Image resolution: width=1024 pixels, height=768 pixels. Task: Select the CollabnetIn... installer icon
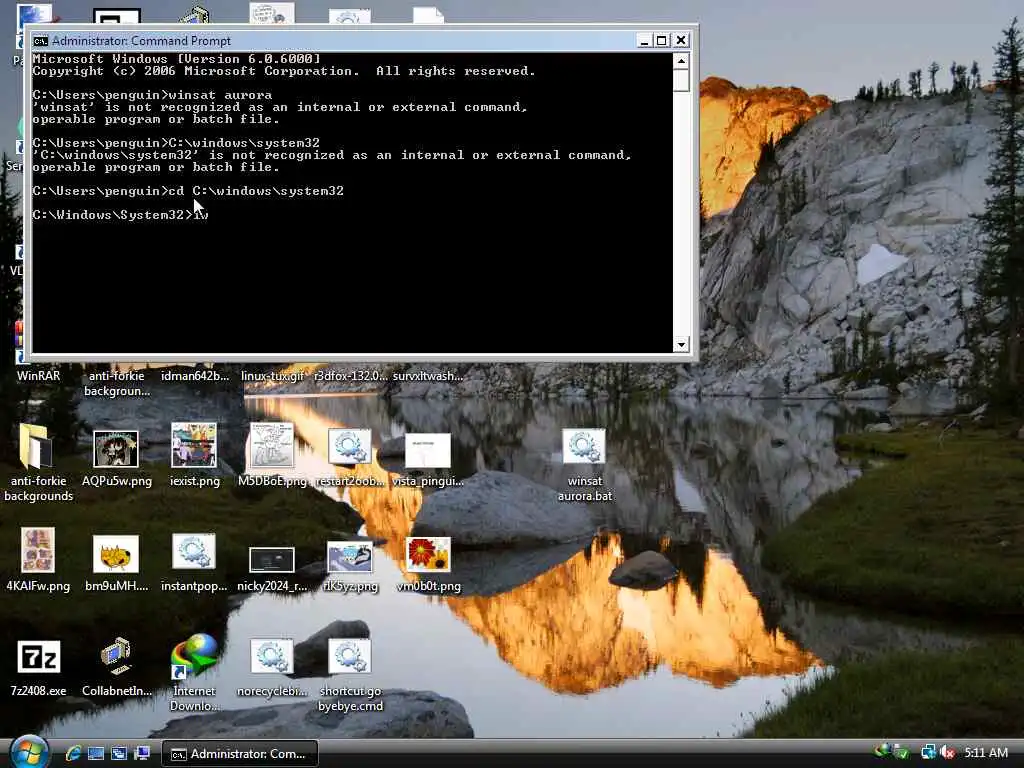pos(116,666)
